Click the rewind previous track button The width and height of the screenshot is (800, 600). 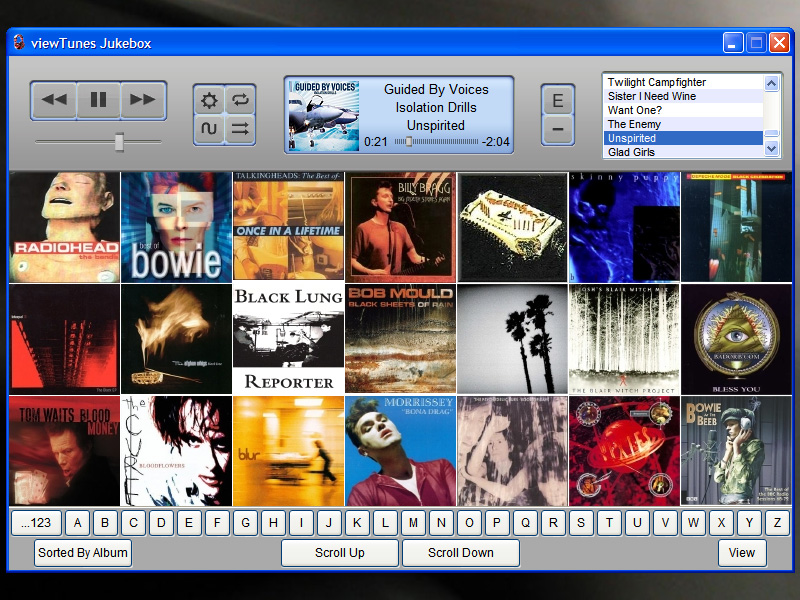pos(54,99)
